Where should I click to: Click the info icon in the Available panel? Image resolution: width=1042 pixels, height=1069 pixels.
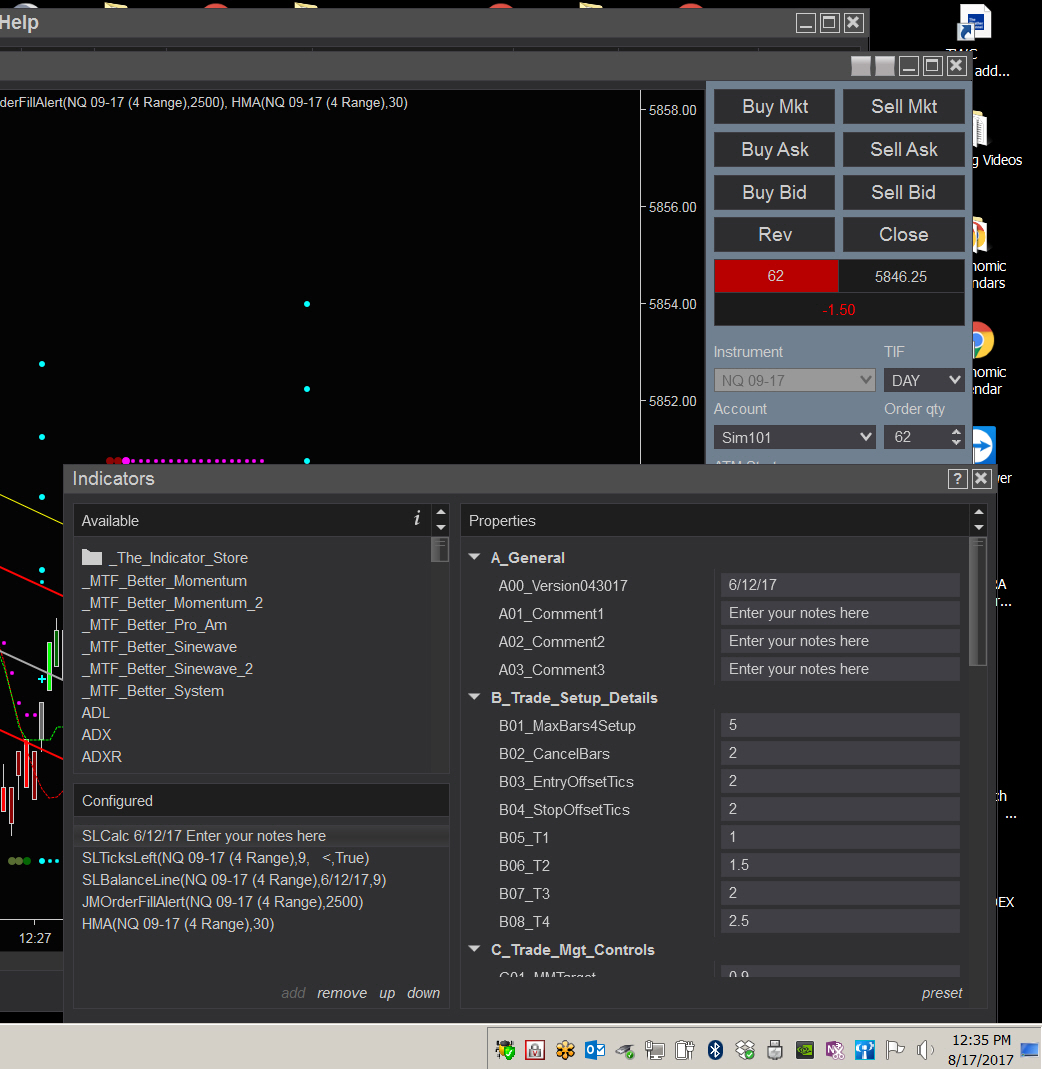coord(417,519)
